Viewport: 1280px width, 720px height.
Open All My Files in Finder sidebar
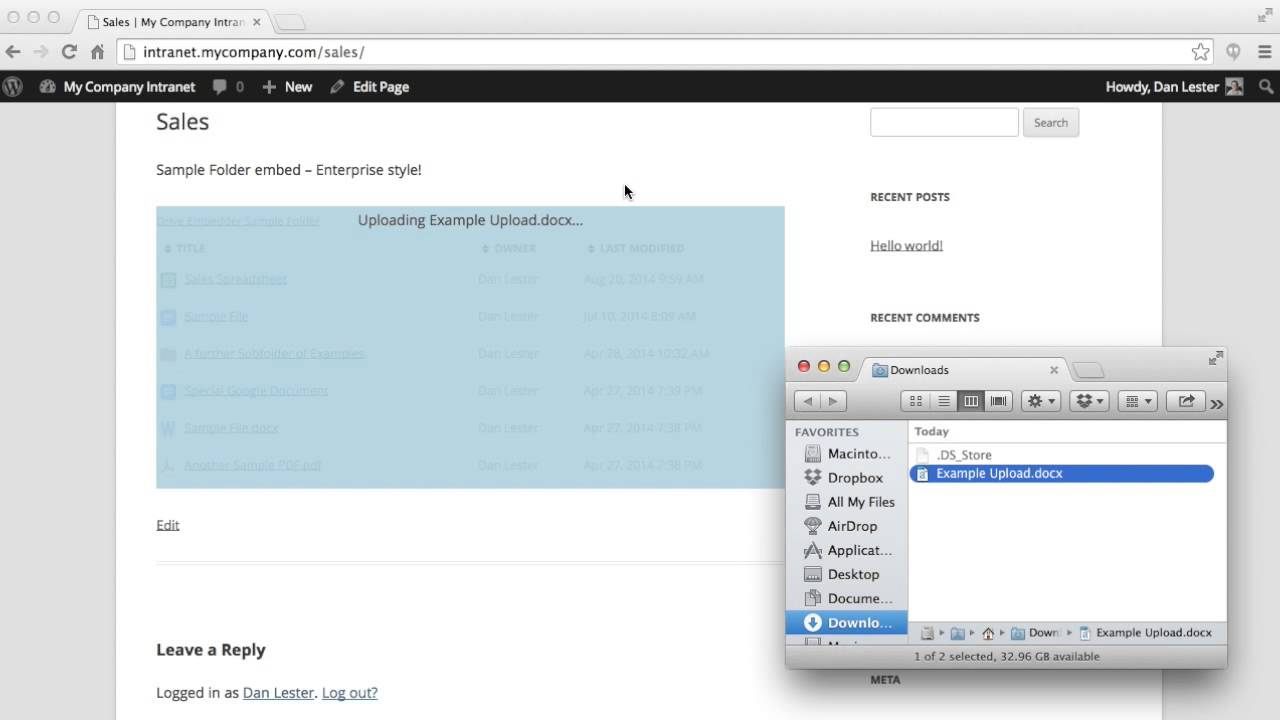pos(849,502)
